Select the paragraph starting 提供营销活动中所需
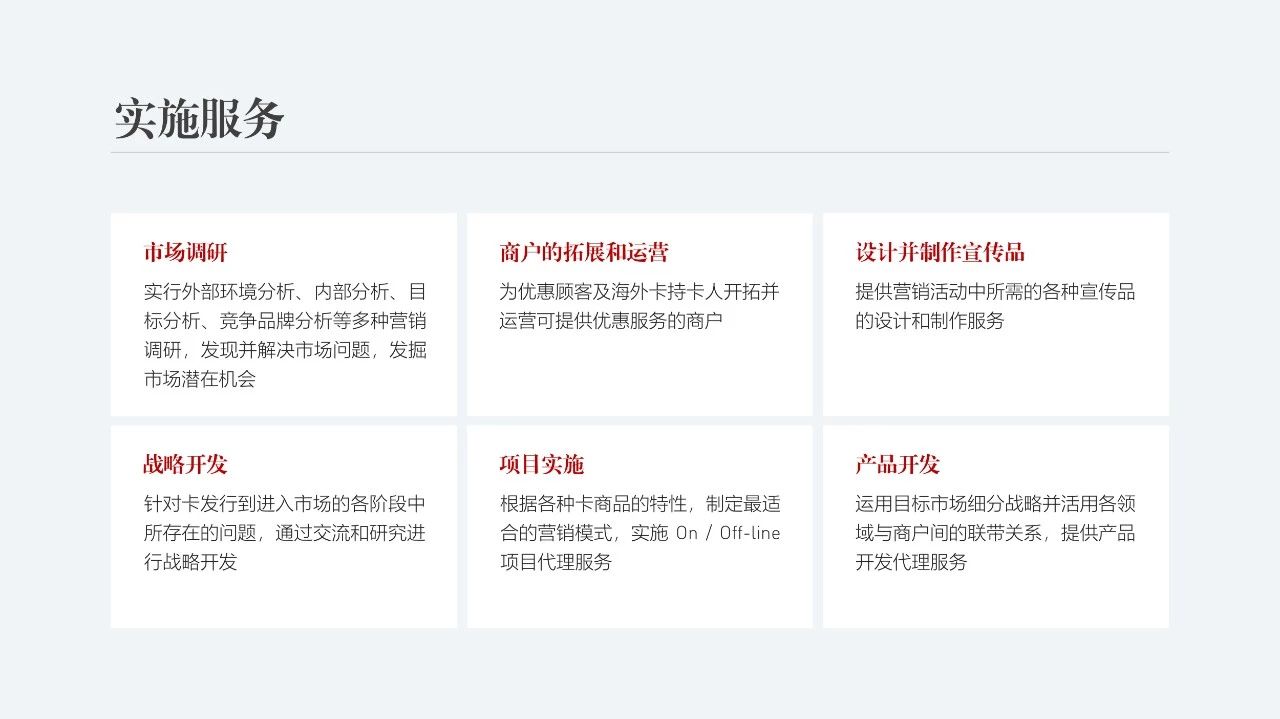This screenshot has width=1280, height=719. (x=995, y=307)
